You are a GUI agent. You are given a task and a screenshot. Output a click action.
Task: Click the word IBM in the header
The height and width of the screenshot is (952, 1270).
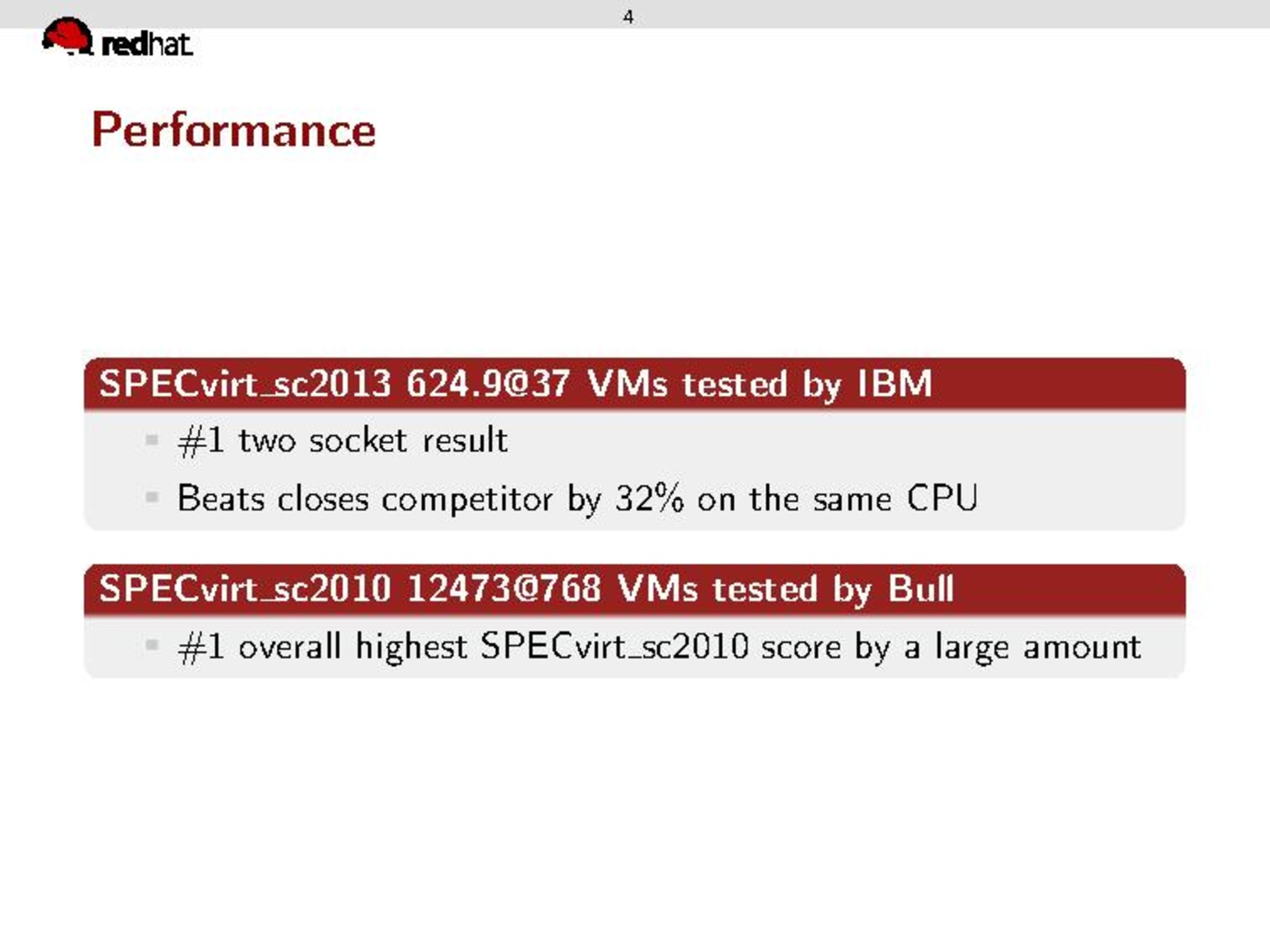[x=894, y=384]
